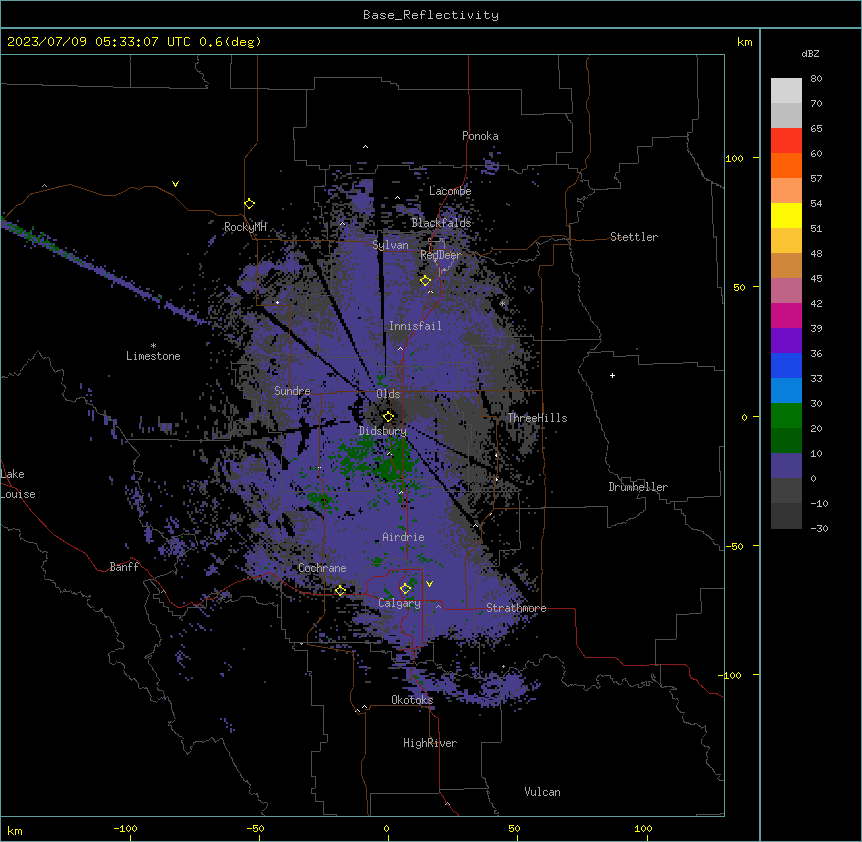This screenshot has height=842, width=862.
Task: Select the blue 33-36 dBZ legend swatch
Action: coord(786,365)
